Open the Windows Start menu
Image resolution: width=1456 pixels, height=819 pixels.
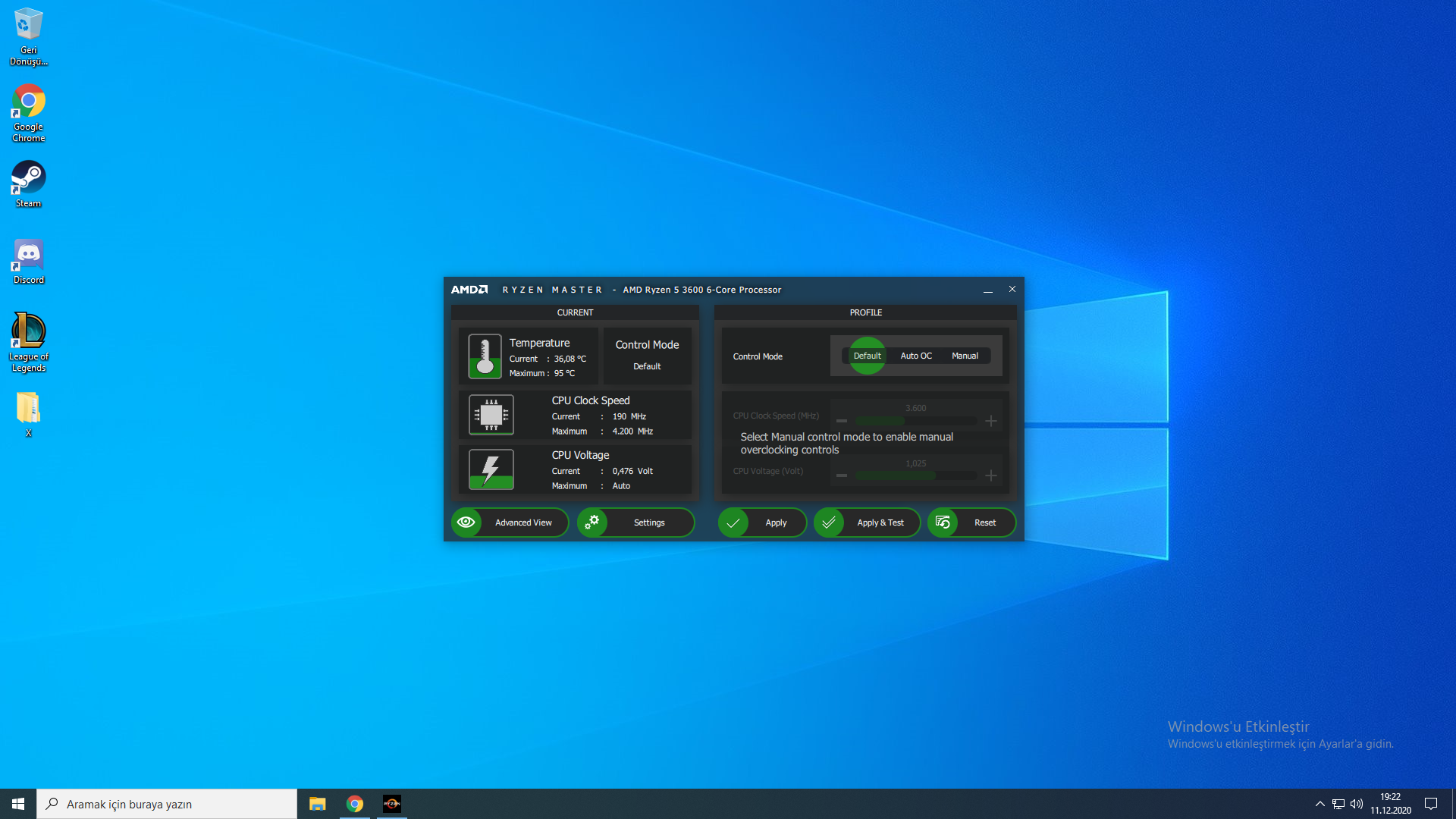18,804
